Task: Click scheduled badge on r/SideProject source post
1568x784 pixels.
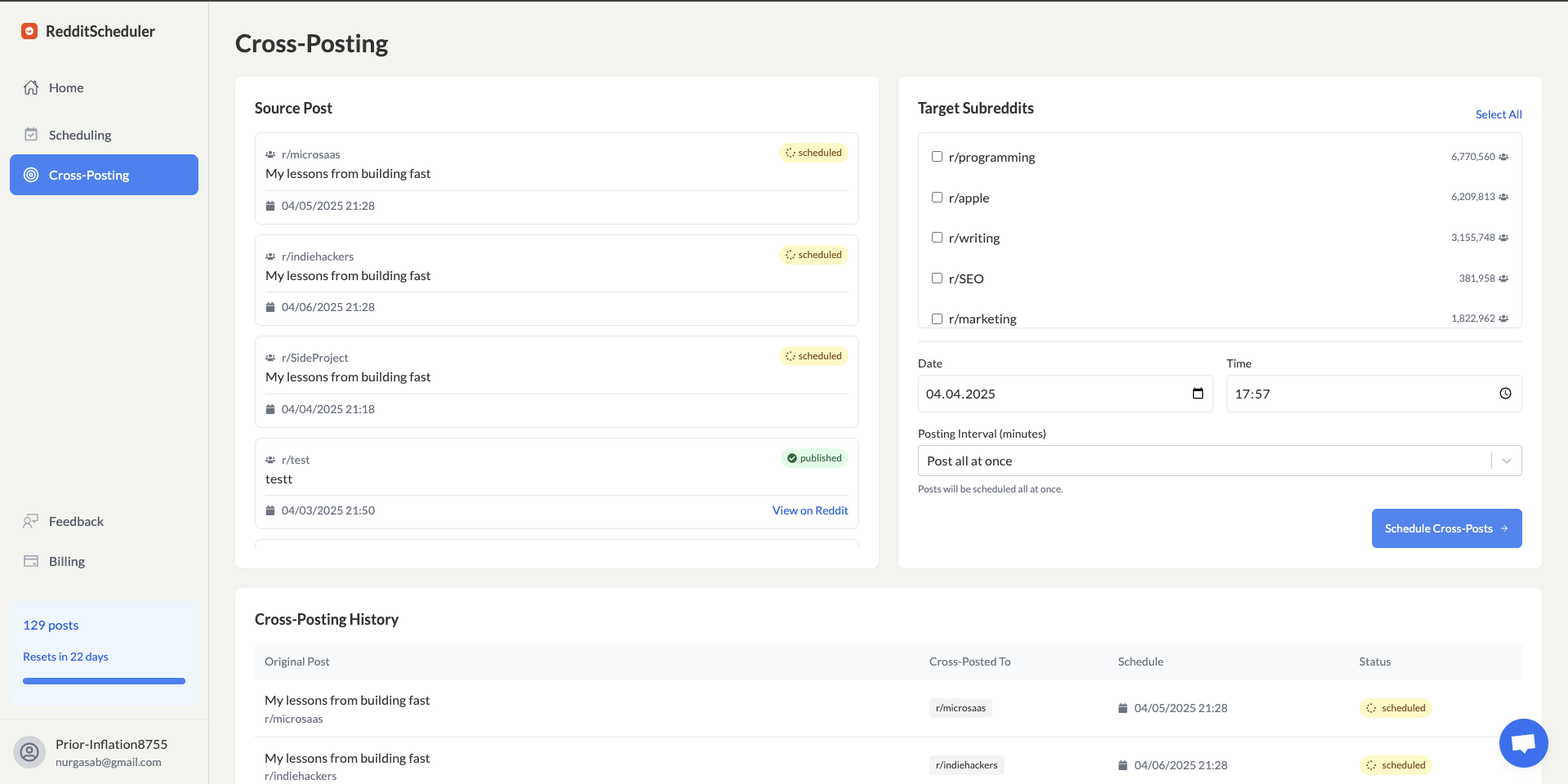Action: click(813, 356)
